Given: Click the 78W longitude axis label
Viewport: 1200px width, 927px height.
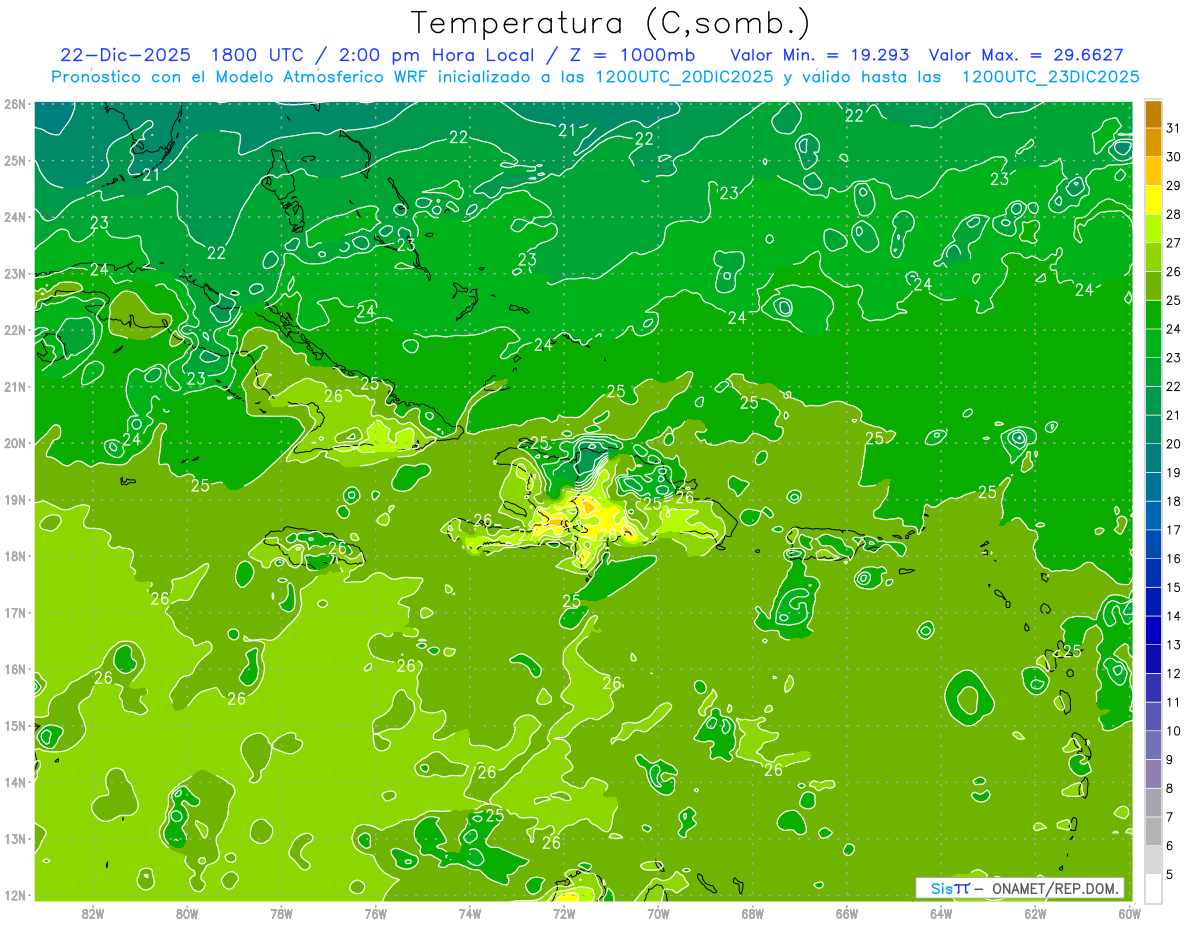Looking at the screenshot, I should click(281, 914).
